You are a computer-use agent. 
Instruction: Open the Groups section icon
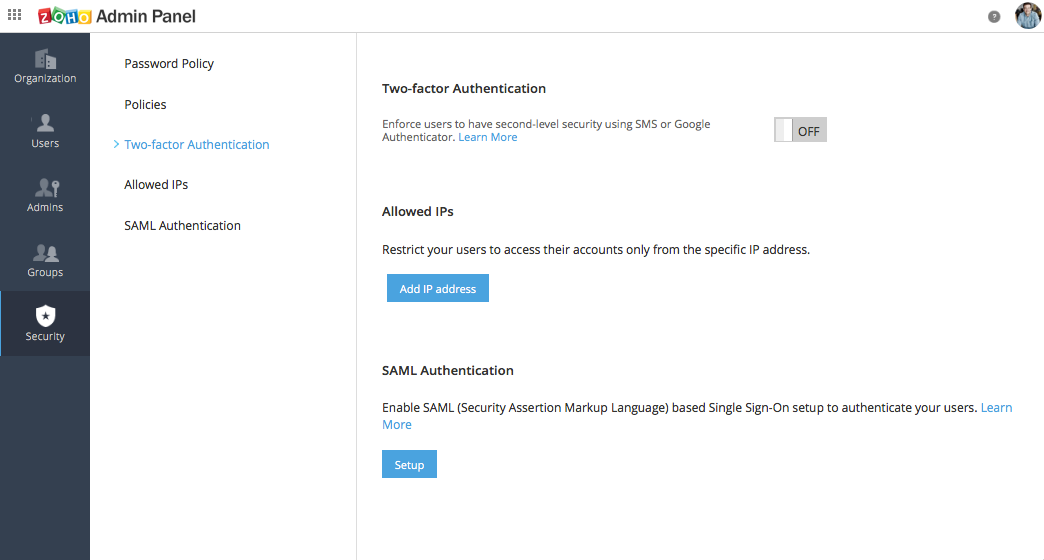(x=45, y=252)
